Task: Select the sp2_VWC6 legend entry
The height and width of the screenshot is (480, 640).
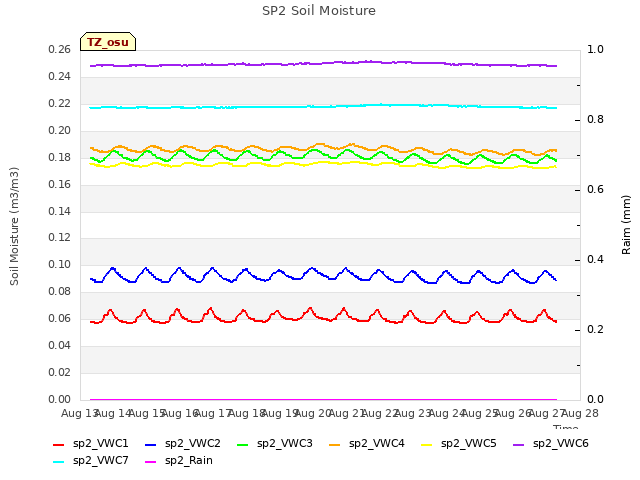Action: coord(551,444)
